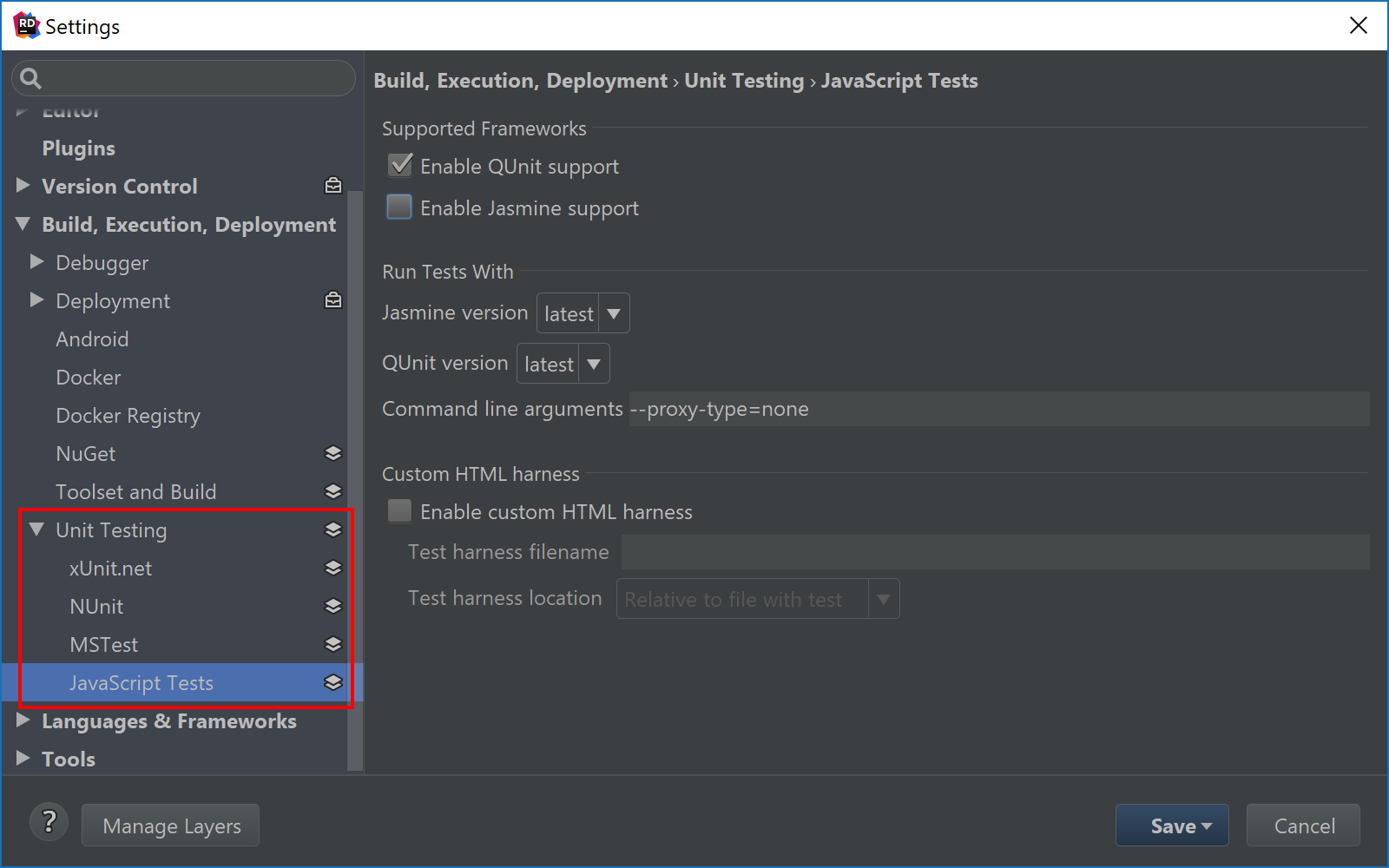The height and width of the screenshot is (868, 1389).
Task: Click the Deployment briefcase layer icon
Action: point(333,300)
